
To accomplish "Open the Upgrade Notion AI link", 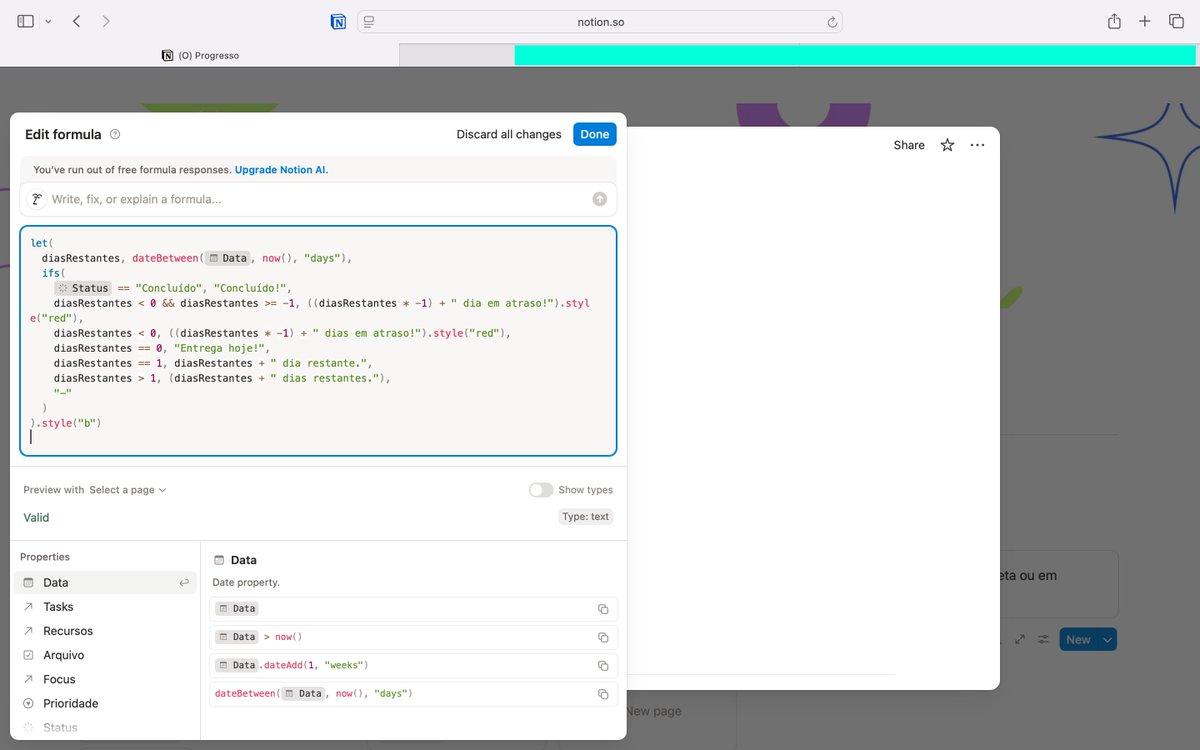I will click(280, 170).
